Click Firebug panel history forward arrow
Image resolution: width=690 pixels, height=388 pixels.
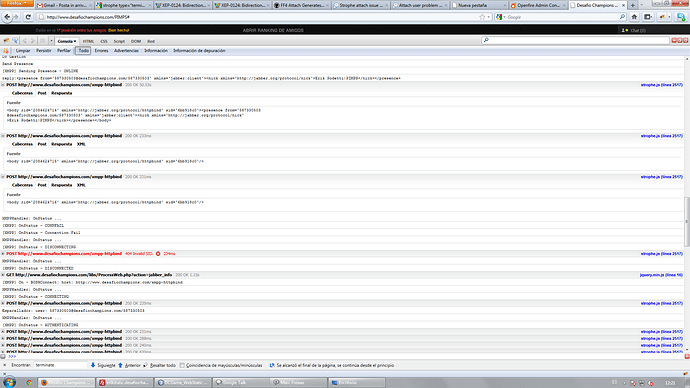(x=33, y=41)
